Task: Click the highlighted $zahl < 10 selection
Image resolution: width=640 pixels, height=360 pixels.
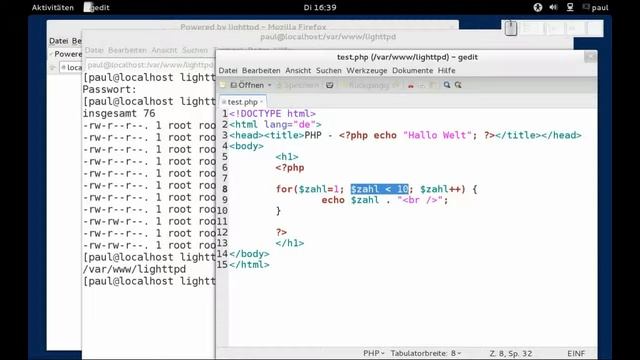Action: click(379, 189)
